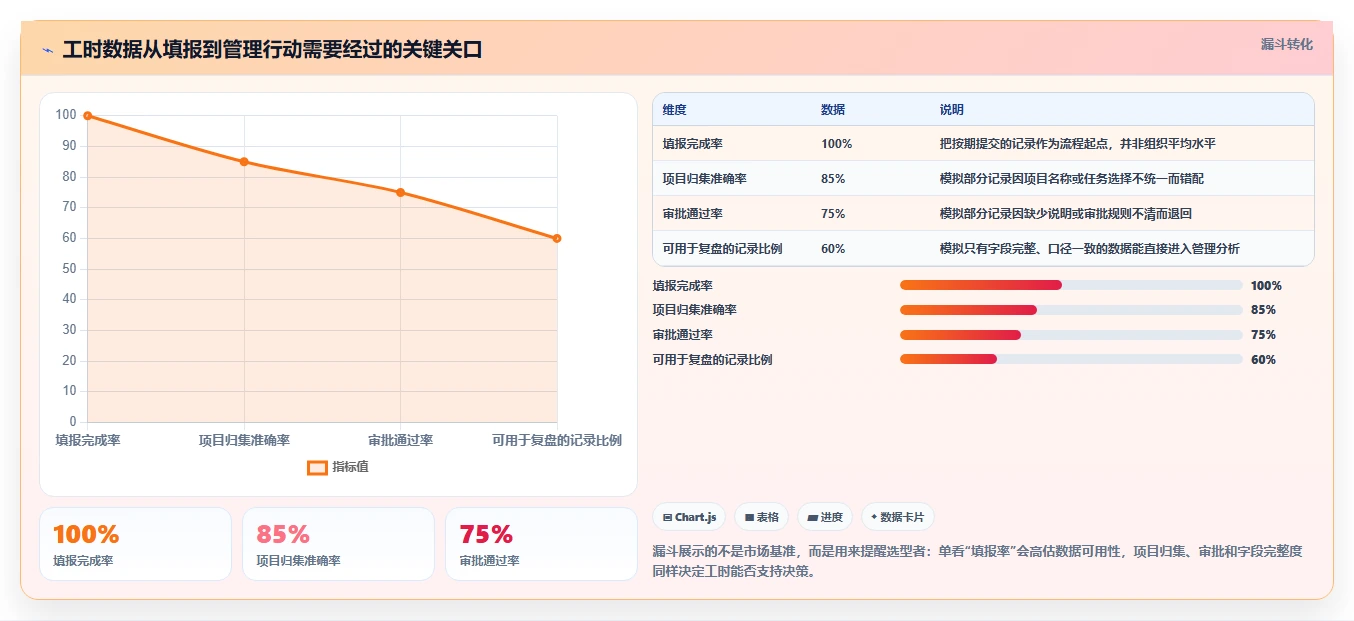This screenshot has height=621, width=1354.
Task: Click the Chart.js chip
Action: tap(690, 517)
